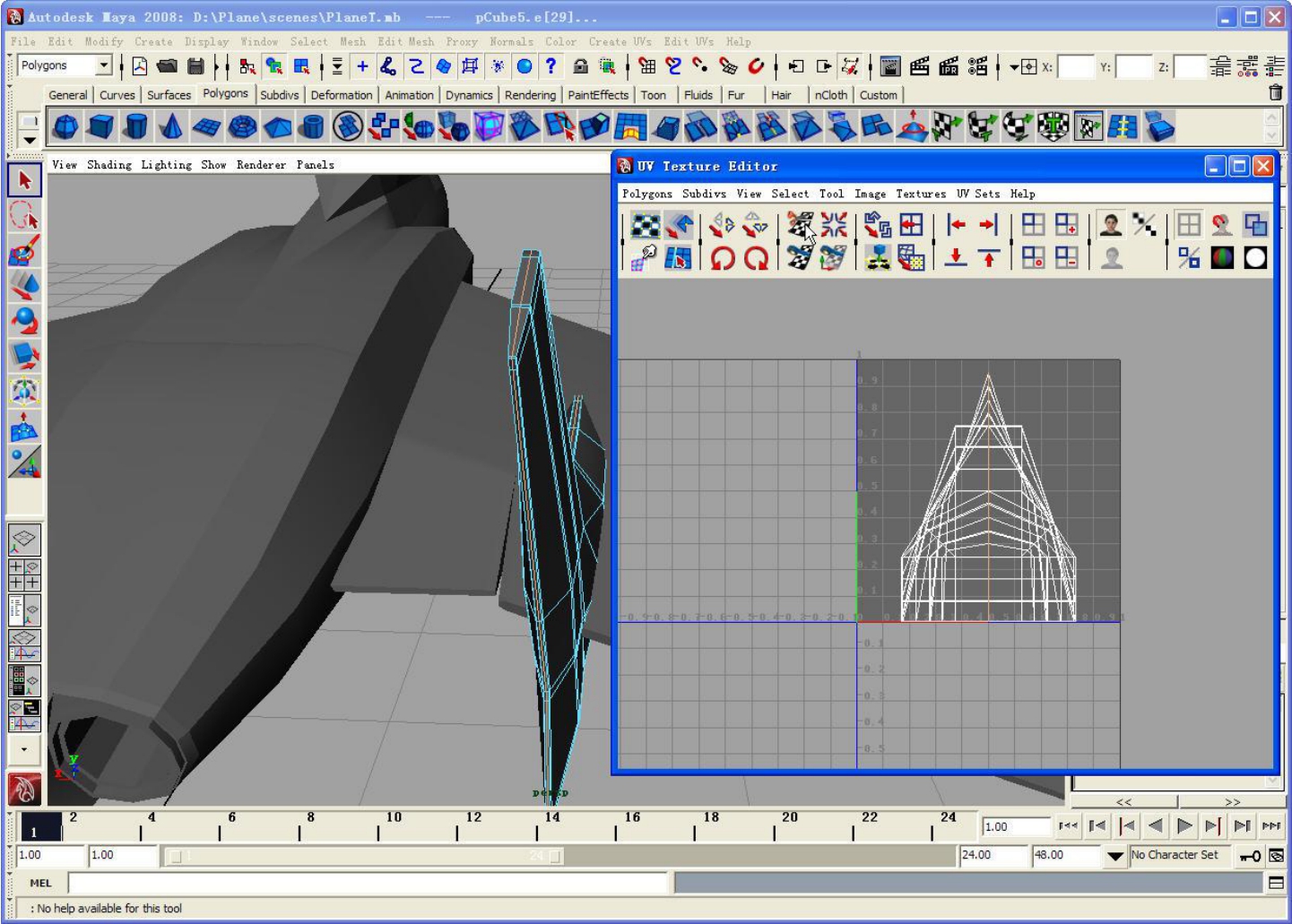Toggle grid display in UV editor
This screenshot has height=924, width=1292.
[x=1189, y=225]
